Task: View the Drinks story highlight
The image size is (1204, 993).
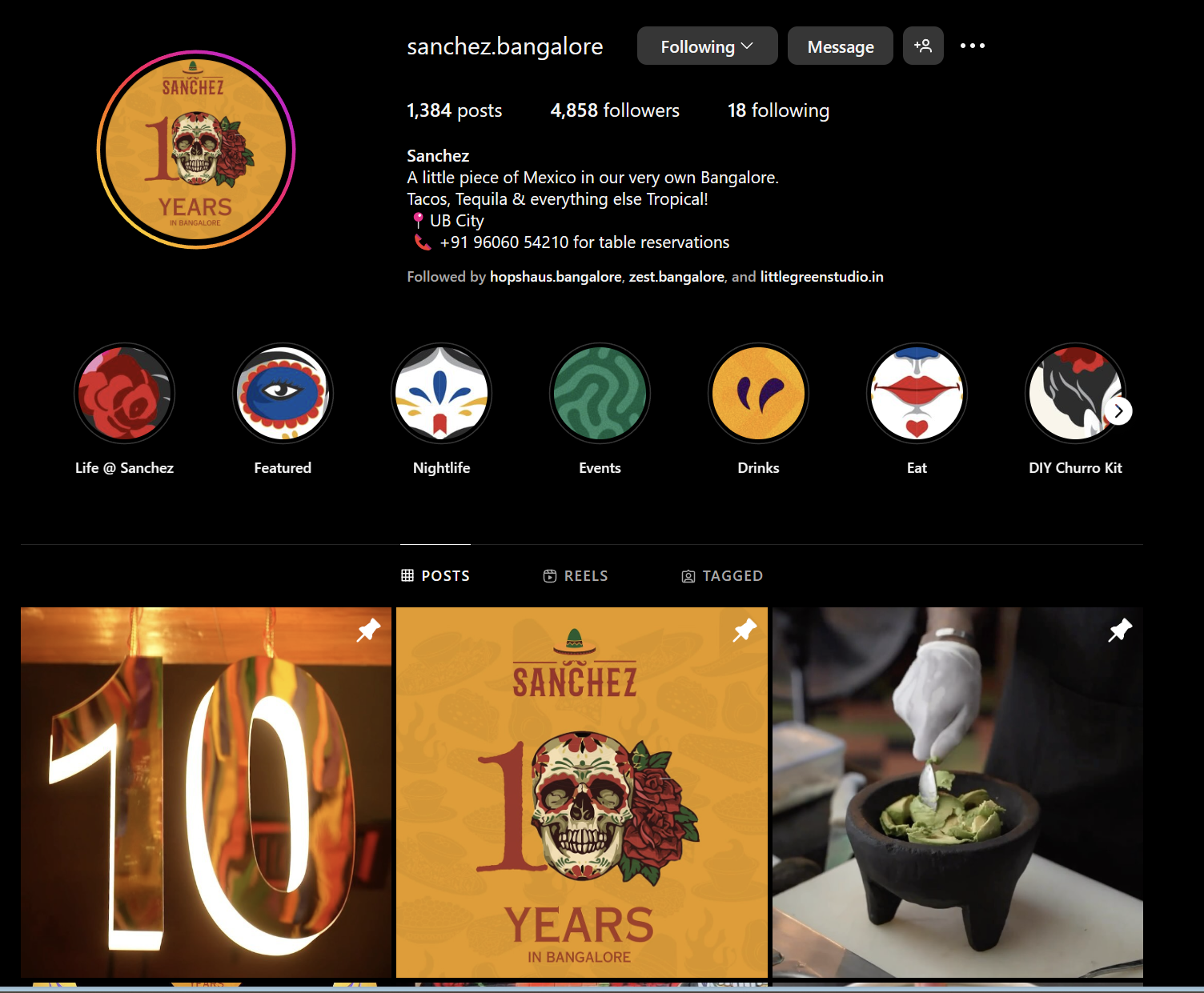Action: (x=758, y=393)
